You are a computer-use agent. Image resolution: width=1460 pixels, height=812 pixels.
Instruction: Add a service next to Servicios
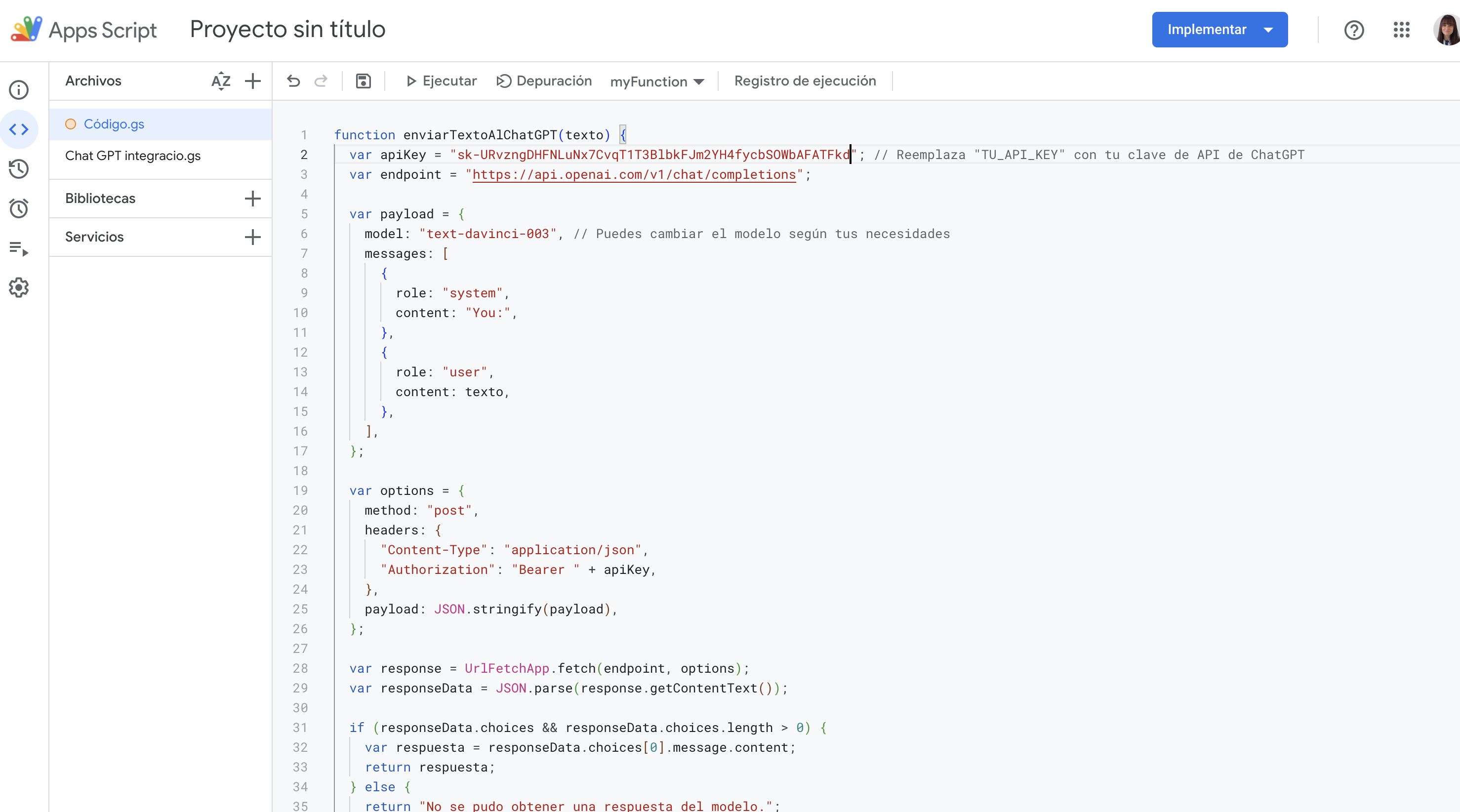point(253,237)
